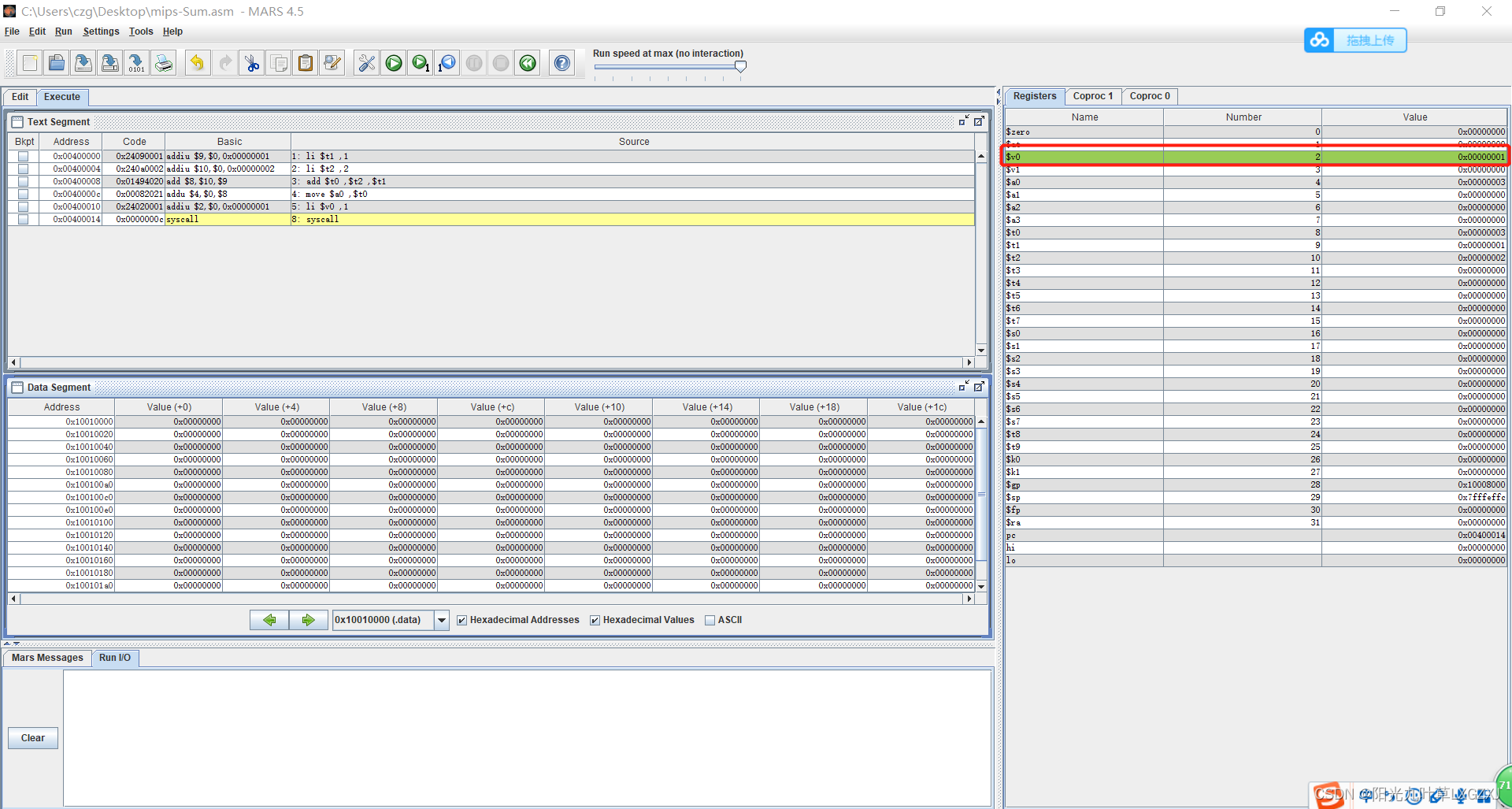The height and width of the screenshot is (809, 1512).
Task: Open the Settings menu
Action: [x=101, y=32]
